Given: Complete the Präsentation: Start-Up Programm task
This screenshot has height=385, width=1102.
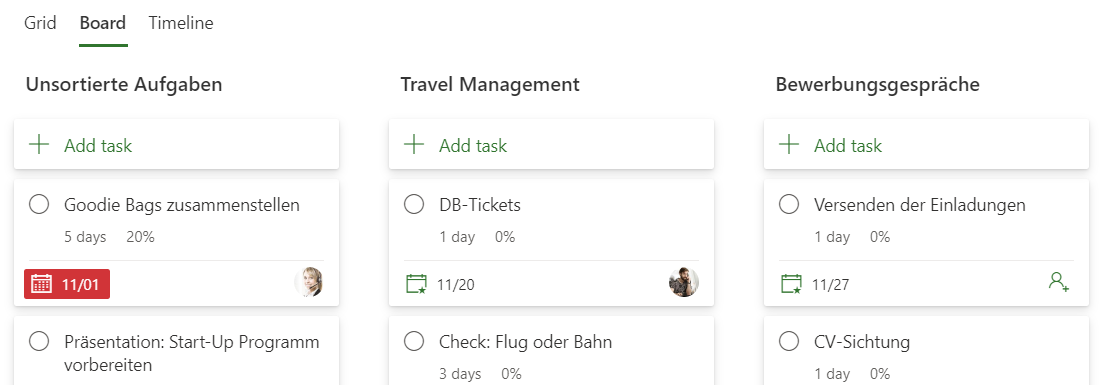Looking at the screenshot, I should [39, 342].
